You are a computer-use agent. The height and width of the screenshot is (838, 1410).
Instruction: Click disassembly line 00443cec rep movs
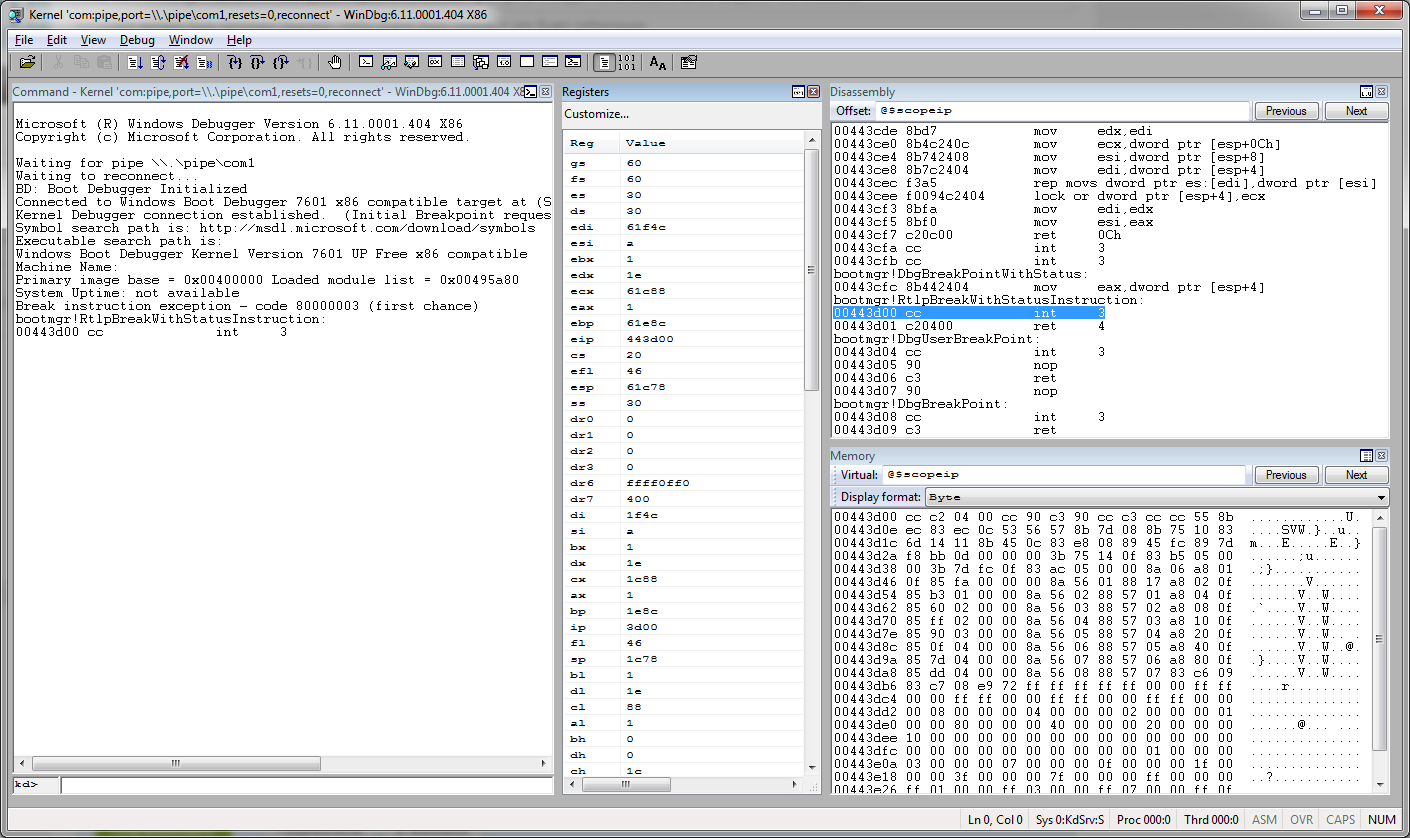click(1105, 183)
